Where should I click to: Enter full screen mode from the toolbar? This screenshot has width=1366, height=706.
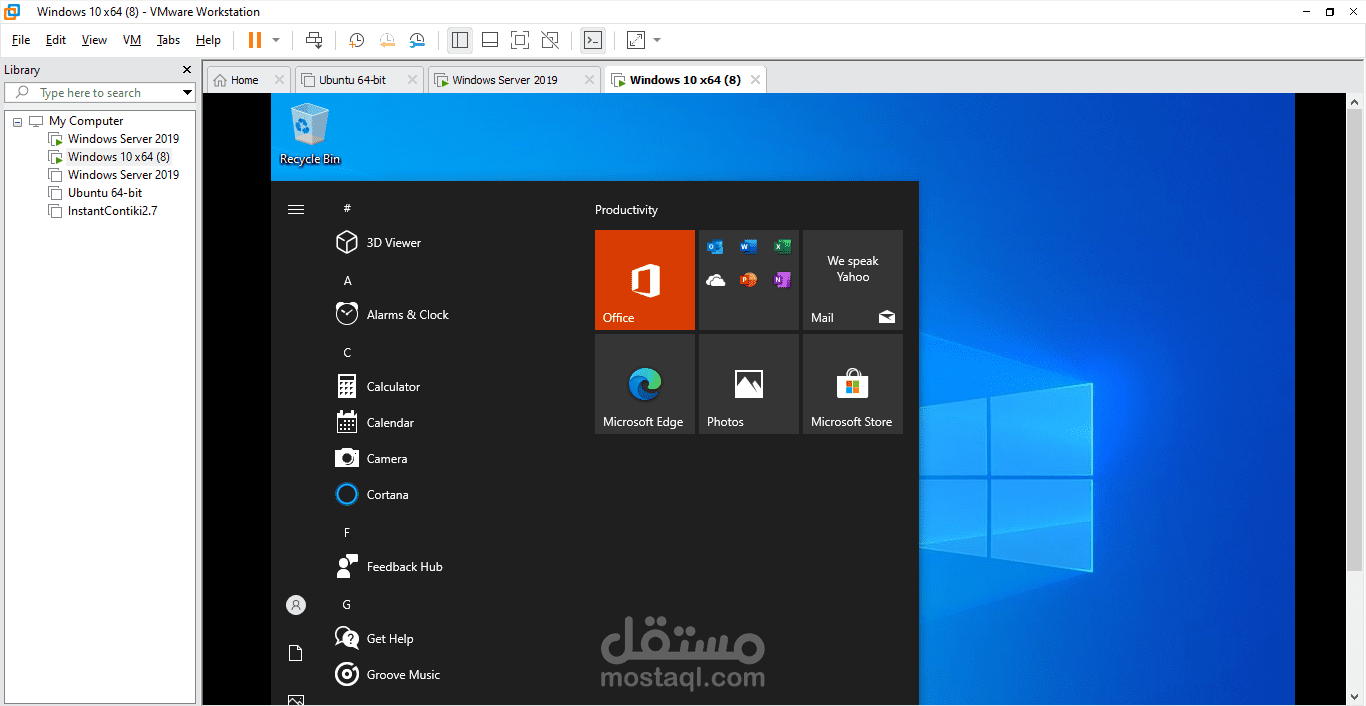click(x=519, y=40)
